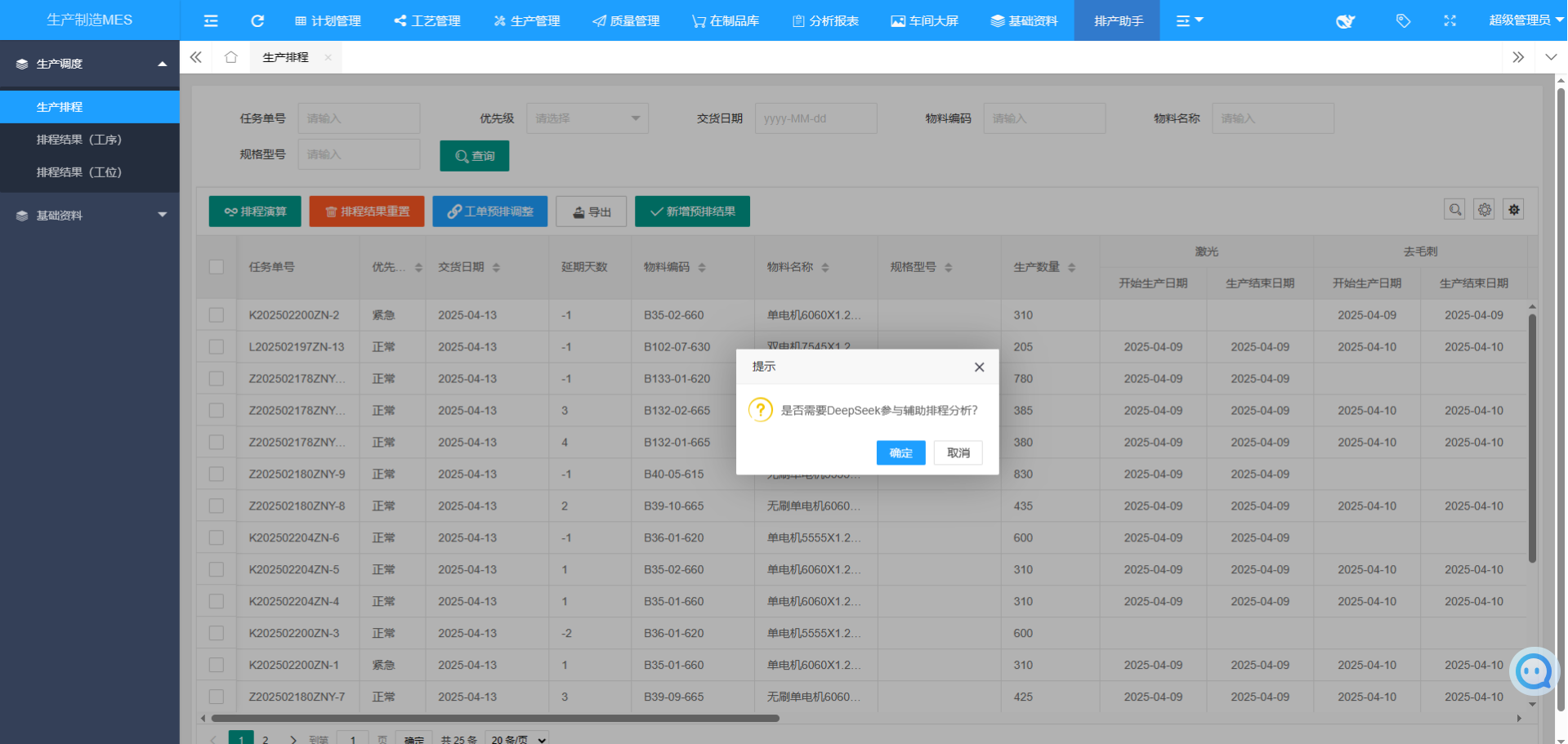Viewport: 1568px width, 744px height.
Task: Toggle fullscreen mode icon
Action: click(1450, 20)
